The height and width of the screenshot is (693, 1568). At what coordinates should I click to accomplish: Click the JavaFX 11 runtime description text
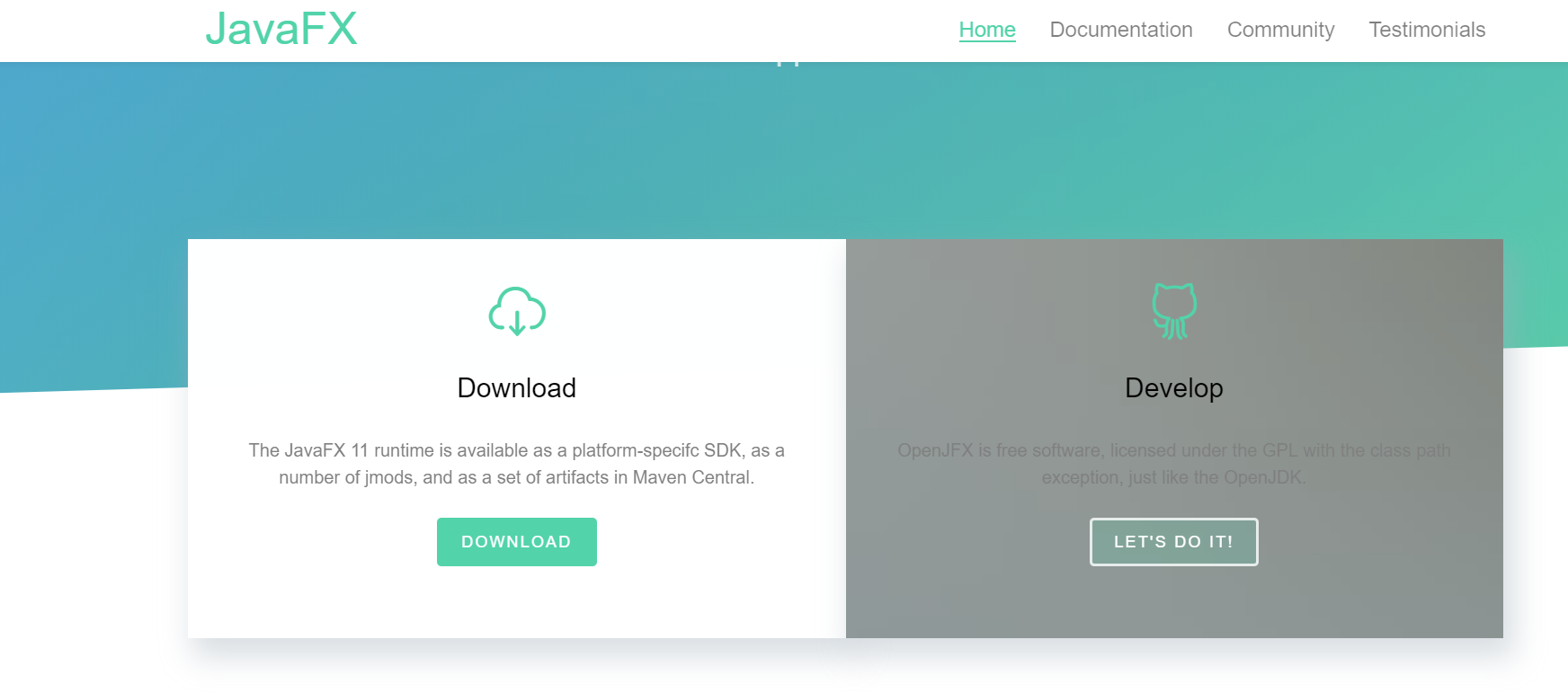tap(517, 464)
